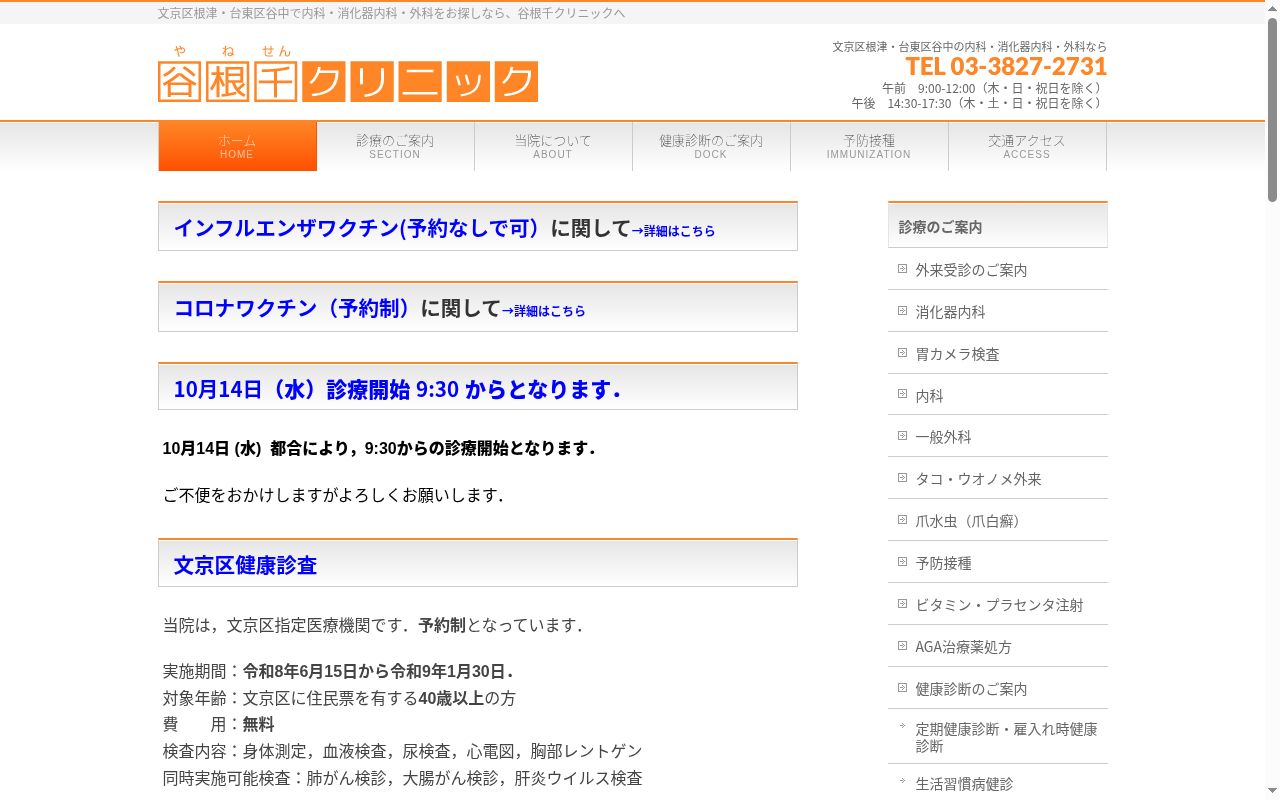Click the bullet icon beside sidebar 内科

[x=902, y=395]
